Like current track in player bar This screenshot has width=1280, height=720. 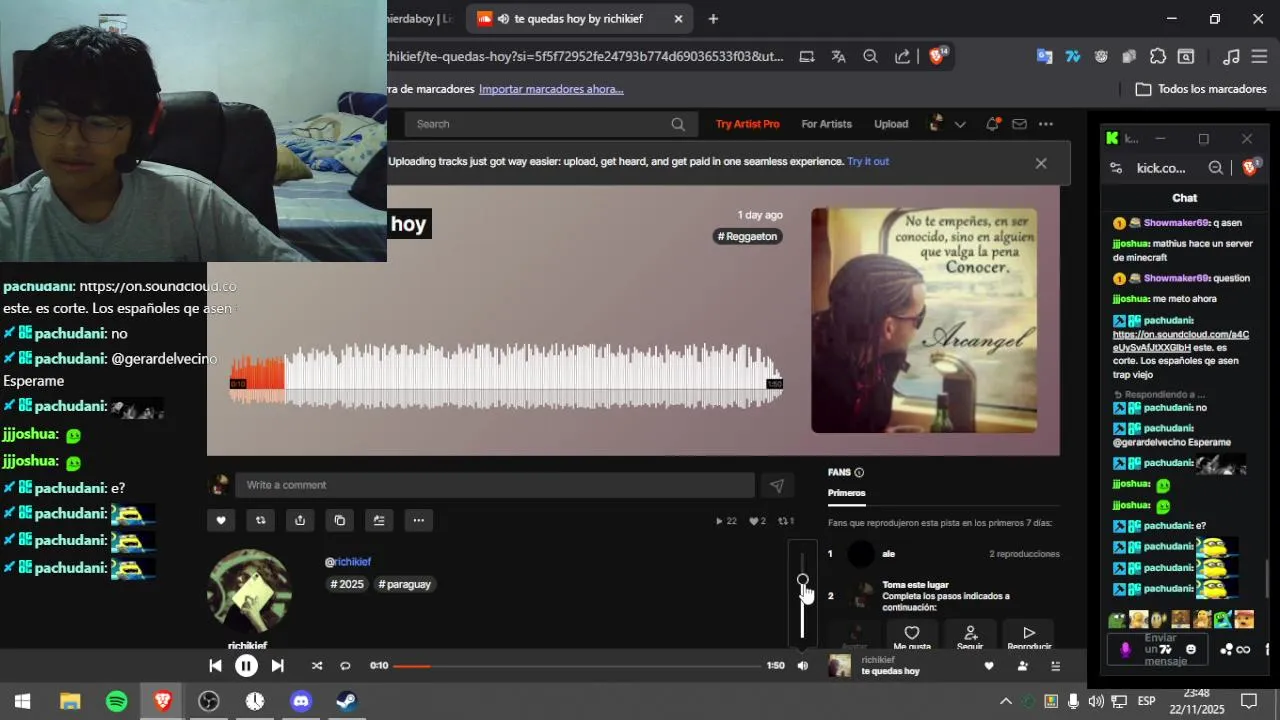(x=989, y=666)
